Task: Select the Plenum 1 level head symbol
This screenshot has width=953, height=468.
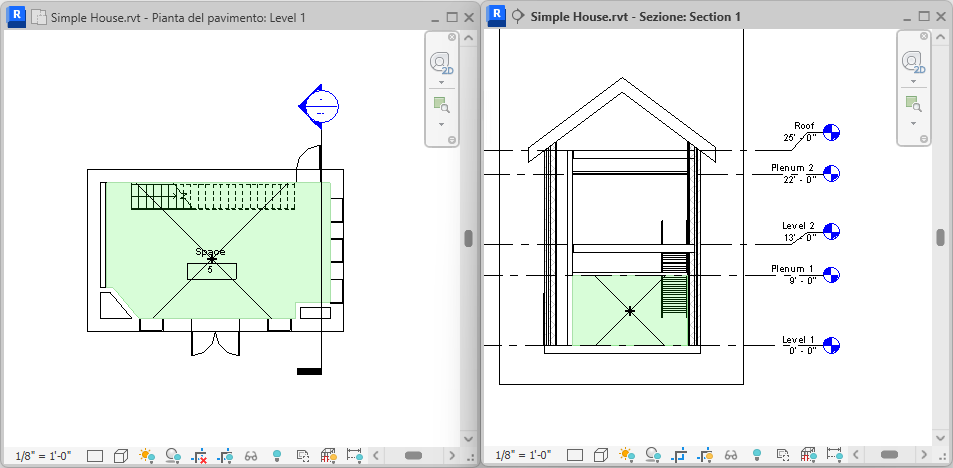Action: (x=831, y=275)
